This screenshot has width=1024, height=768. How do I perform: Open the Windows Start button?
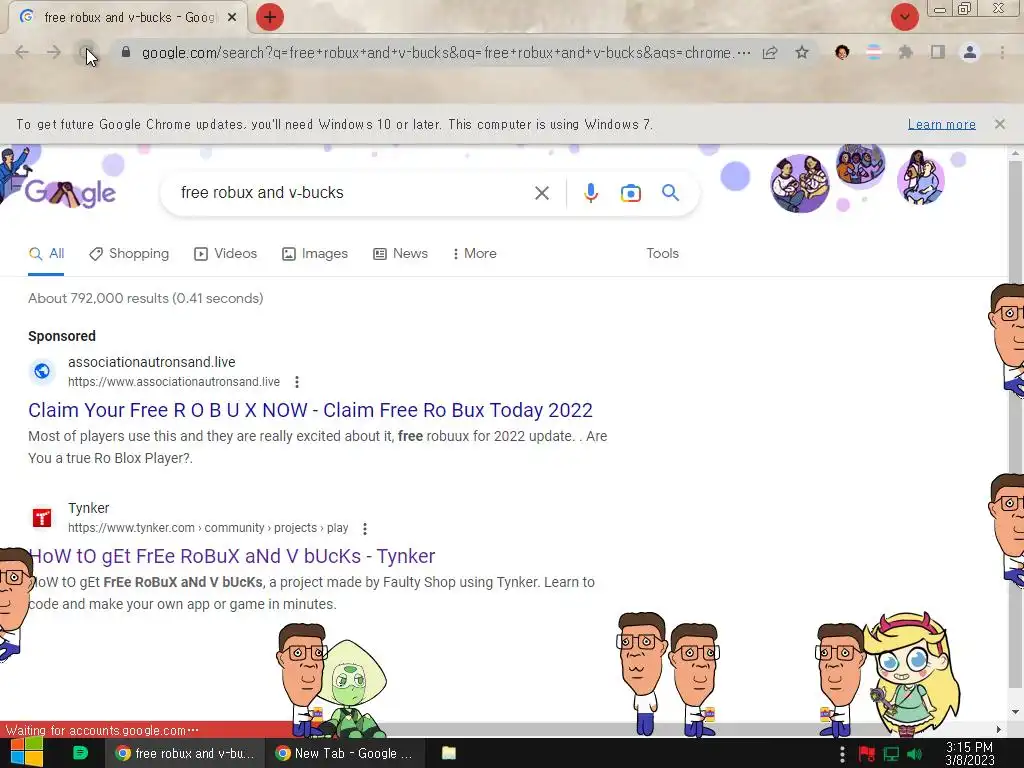pos(27,752)
